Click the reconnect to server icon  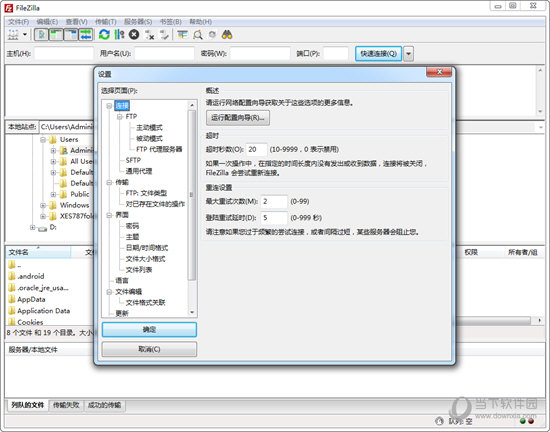coord(164,35)
